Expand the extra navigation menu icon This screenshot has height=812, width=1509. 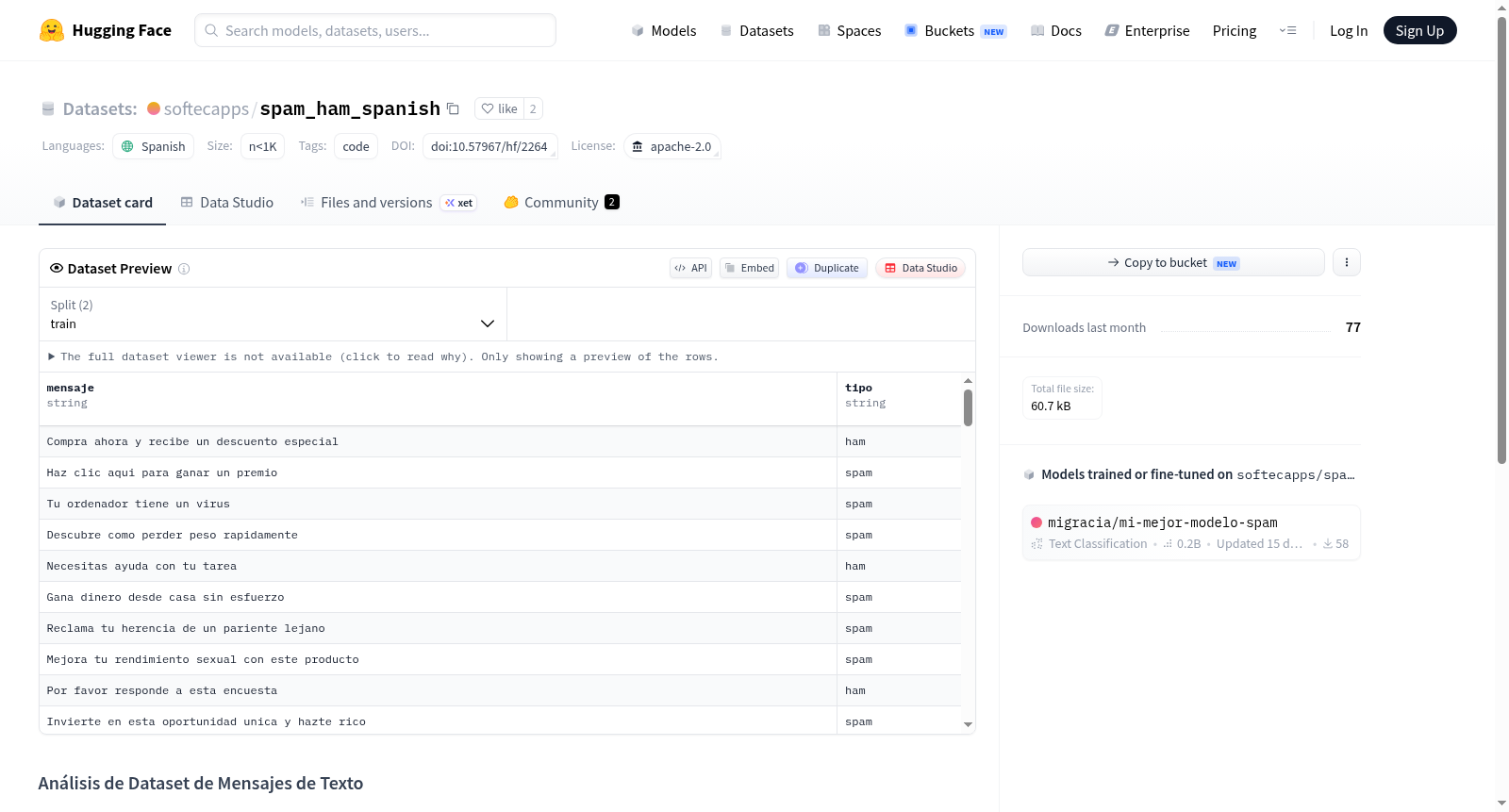coord(1287,30)
